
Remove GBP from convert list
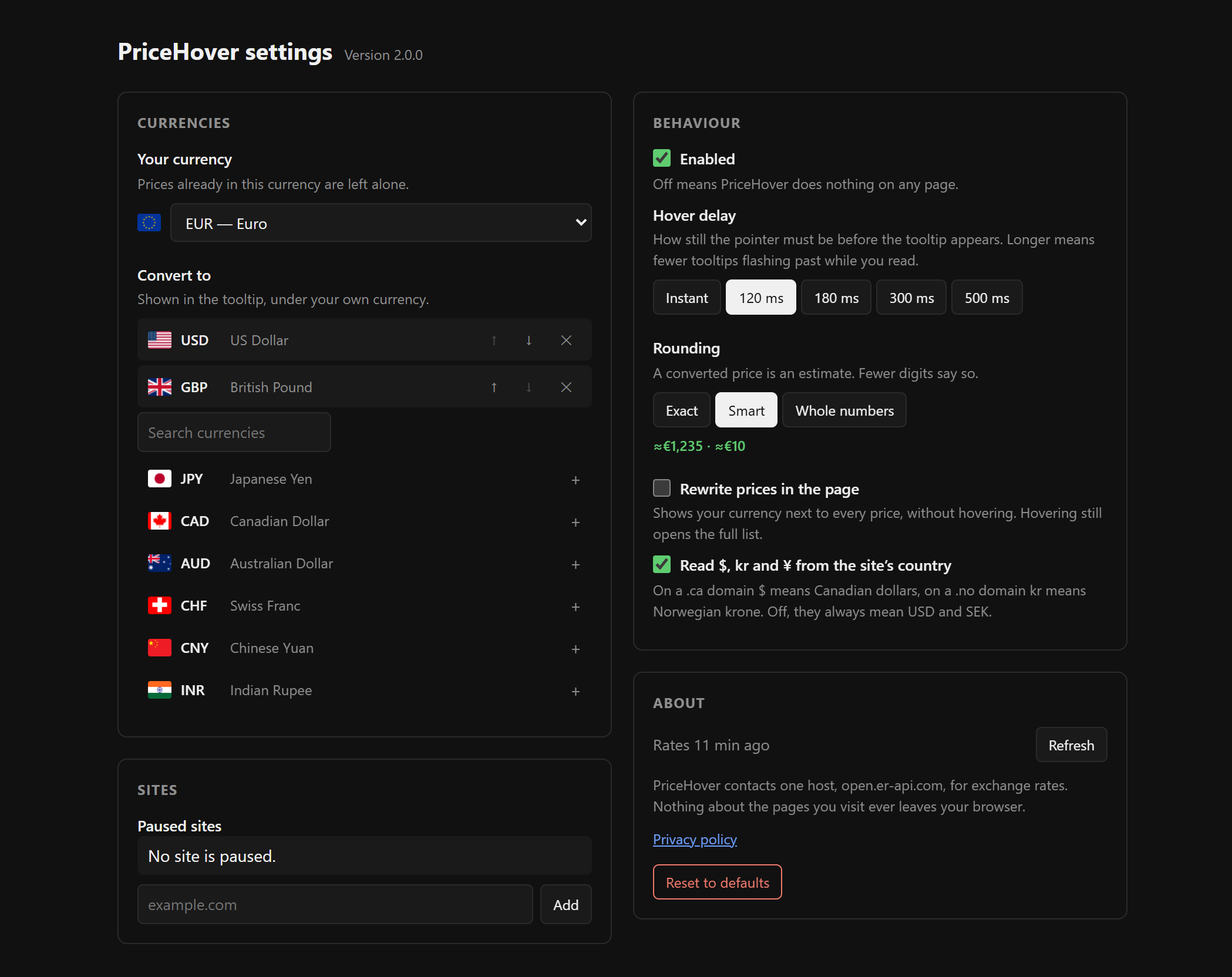(x=566, y=388)
